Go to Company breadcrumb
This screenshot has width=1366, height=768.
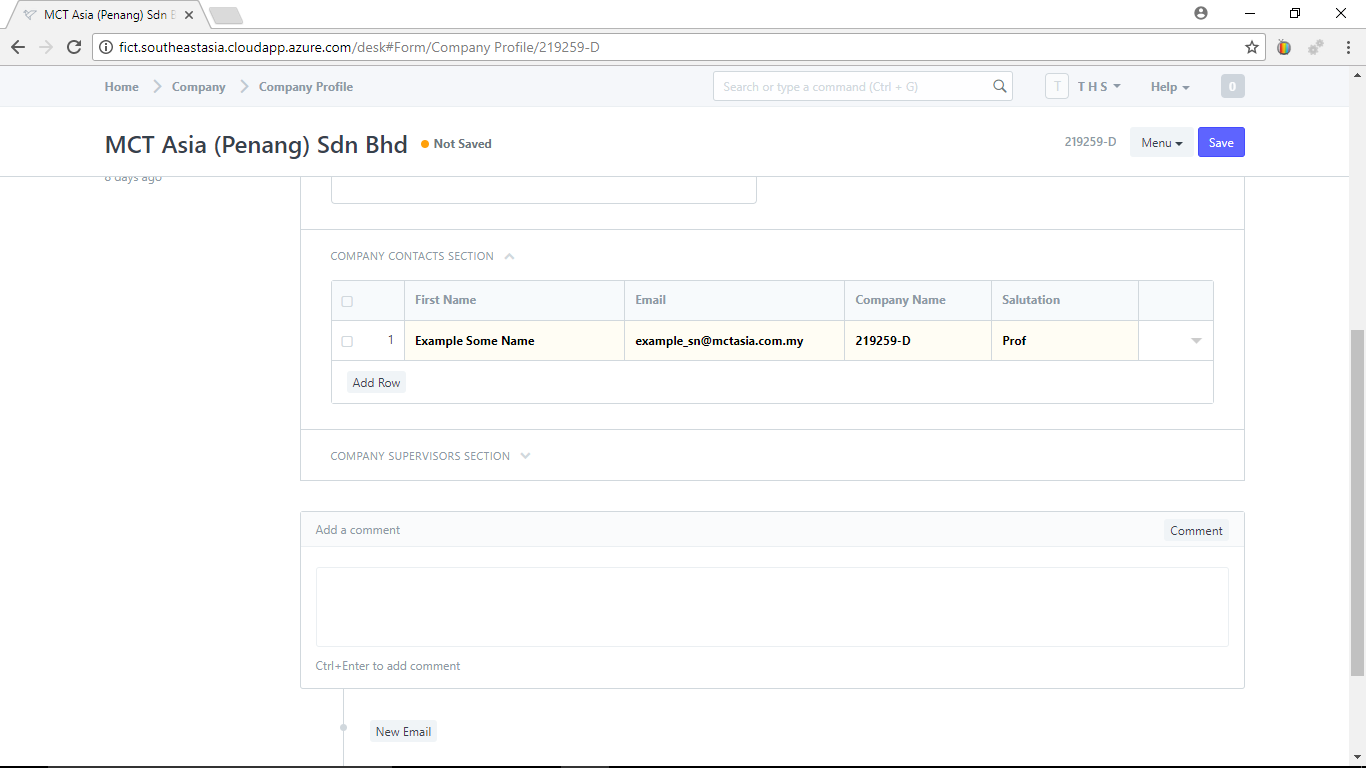click(199, 87)
